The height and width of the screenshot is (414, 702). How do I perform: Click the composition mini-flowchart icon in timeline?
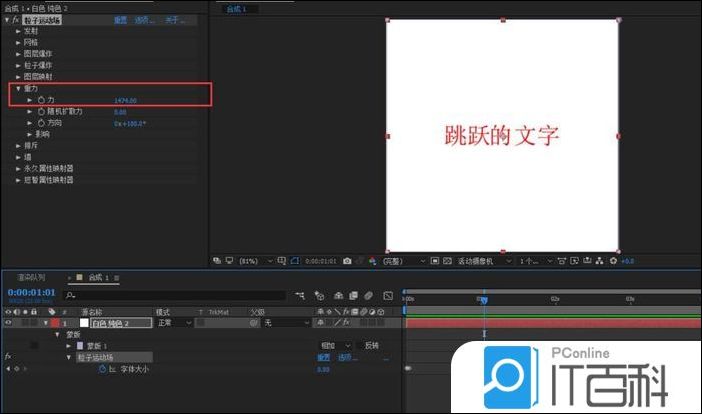[x=299, y=296]
